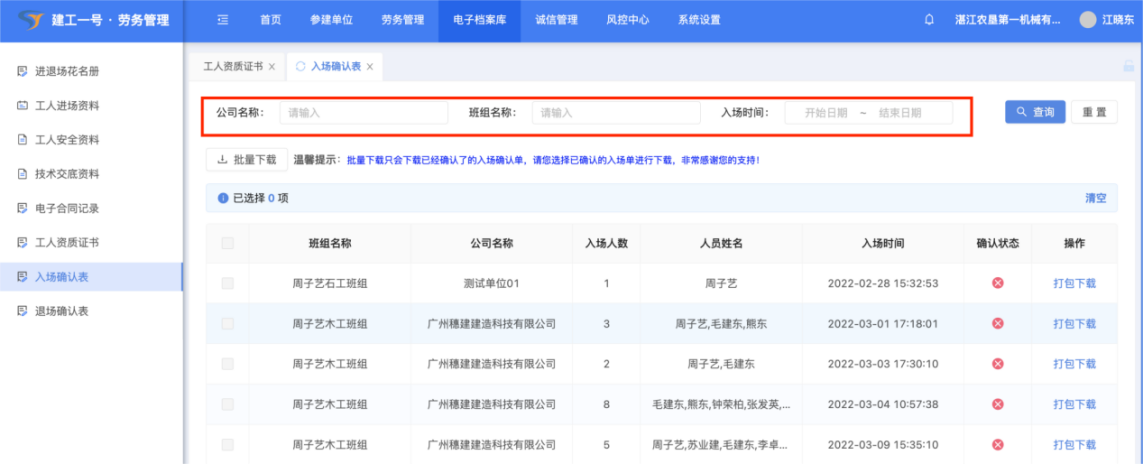Click the 查询 search button
This screenshot has width=1143, height=464.
(x=1035, y=112)
